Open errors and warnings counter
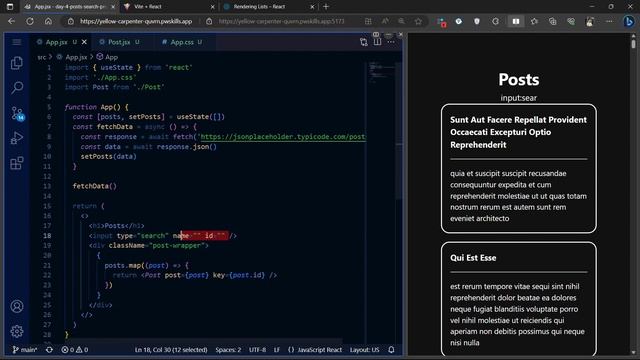640x360 pixels. pos(75,350)
